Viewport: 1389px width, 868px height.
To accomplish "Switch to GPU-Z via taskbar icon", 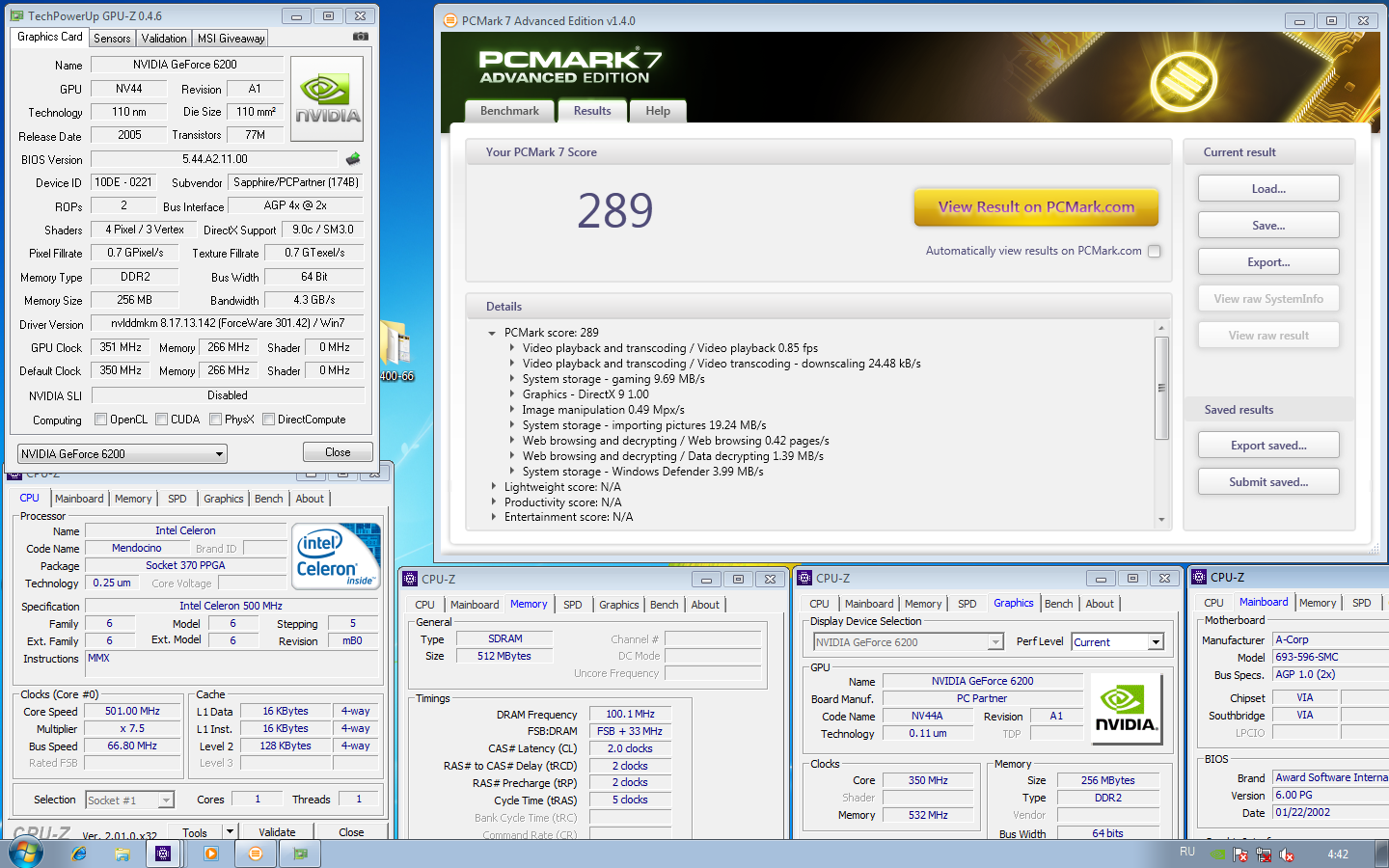I will pyautogui.click(x=300, y=854).
